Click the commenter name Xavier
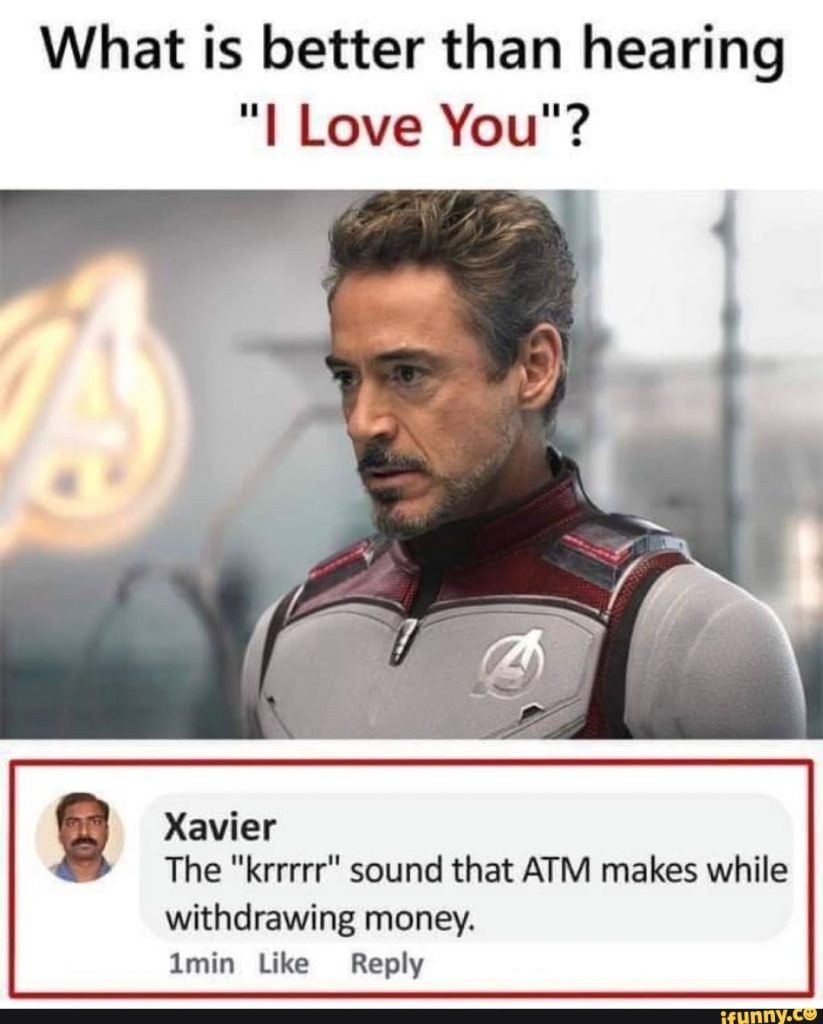The height and width of the screenshot is (1024, 823). pos(219,828)
